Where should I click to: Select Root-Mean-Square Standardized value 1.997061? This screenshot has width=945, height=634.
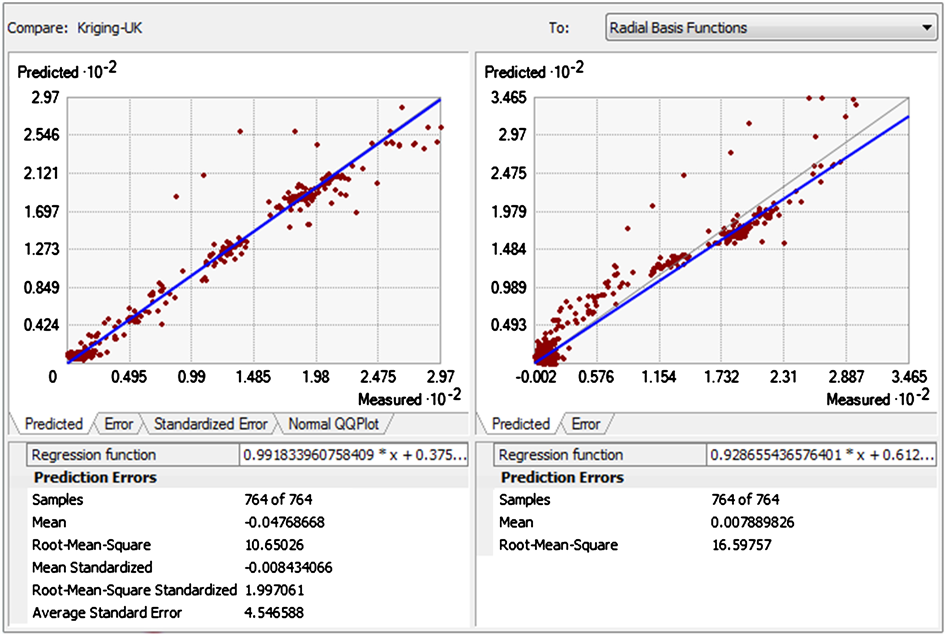click(274, 590)
